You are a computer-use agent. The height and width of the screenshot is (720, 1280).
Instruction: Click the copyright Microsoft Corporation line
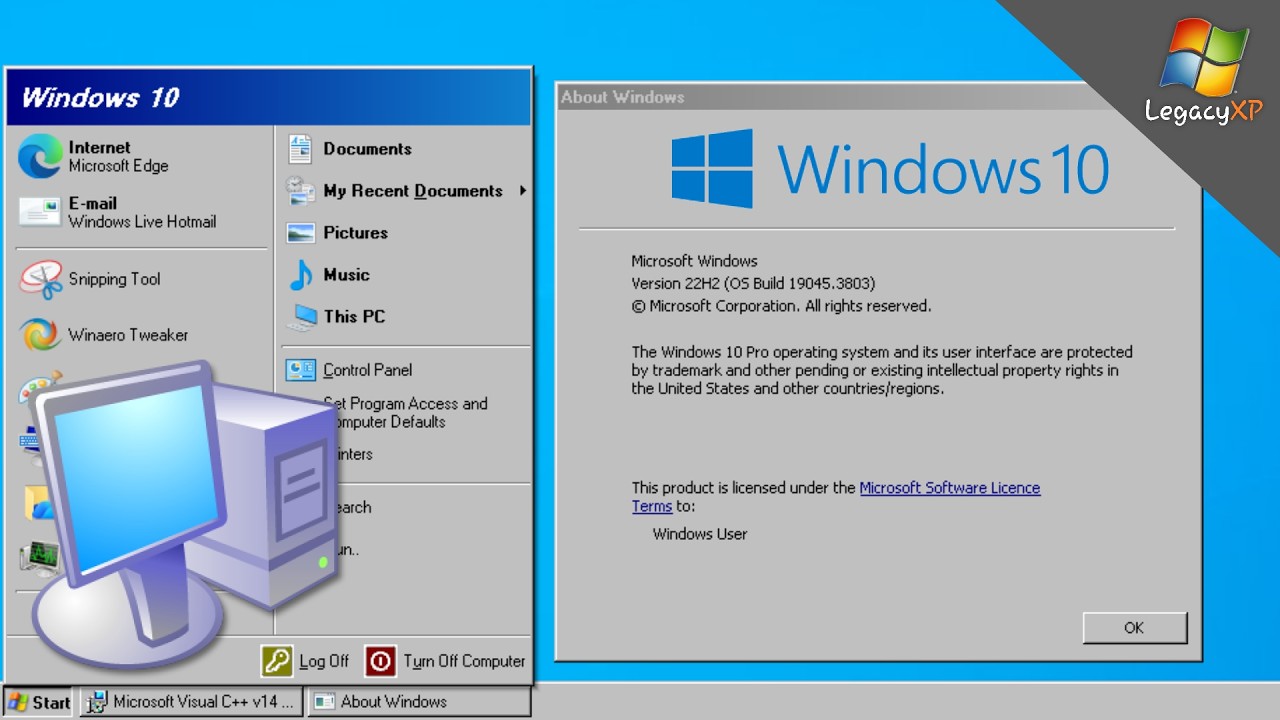[x=781, y=306]
